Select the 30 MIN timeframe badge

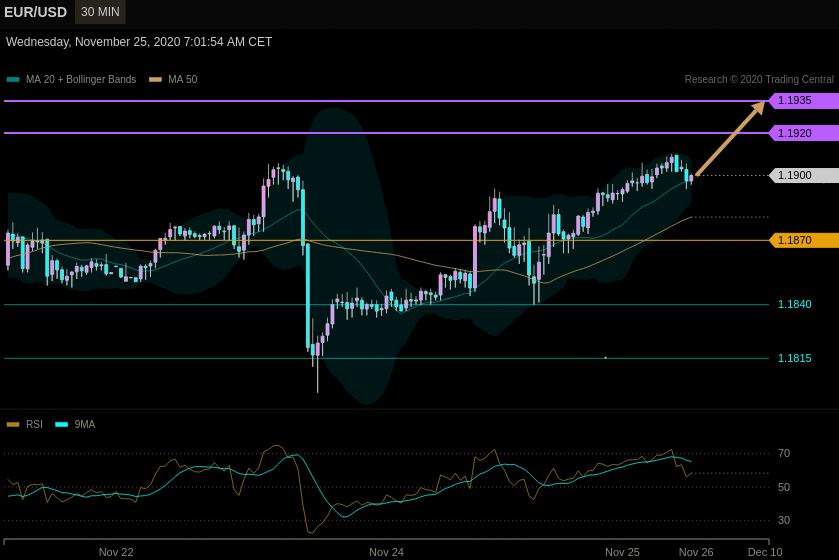tap(100, 12)
